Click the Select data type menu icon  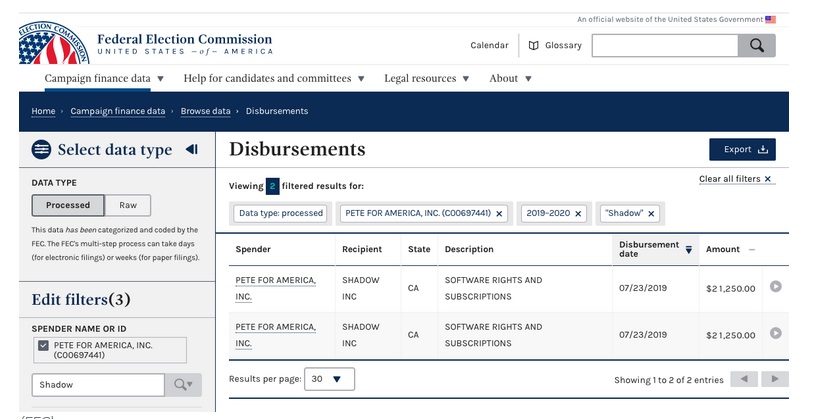click(x=41, y=150)
